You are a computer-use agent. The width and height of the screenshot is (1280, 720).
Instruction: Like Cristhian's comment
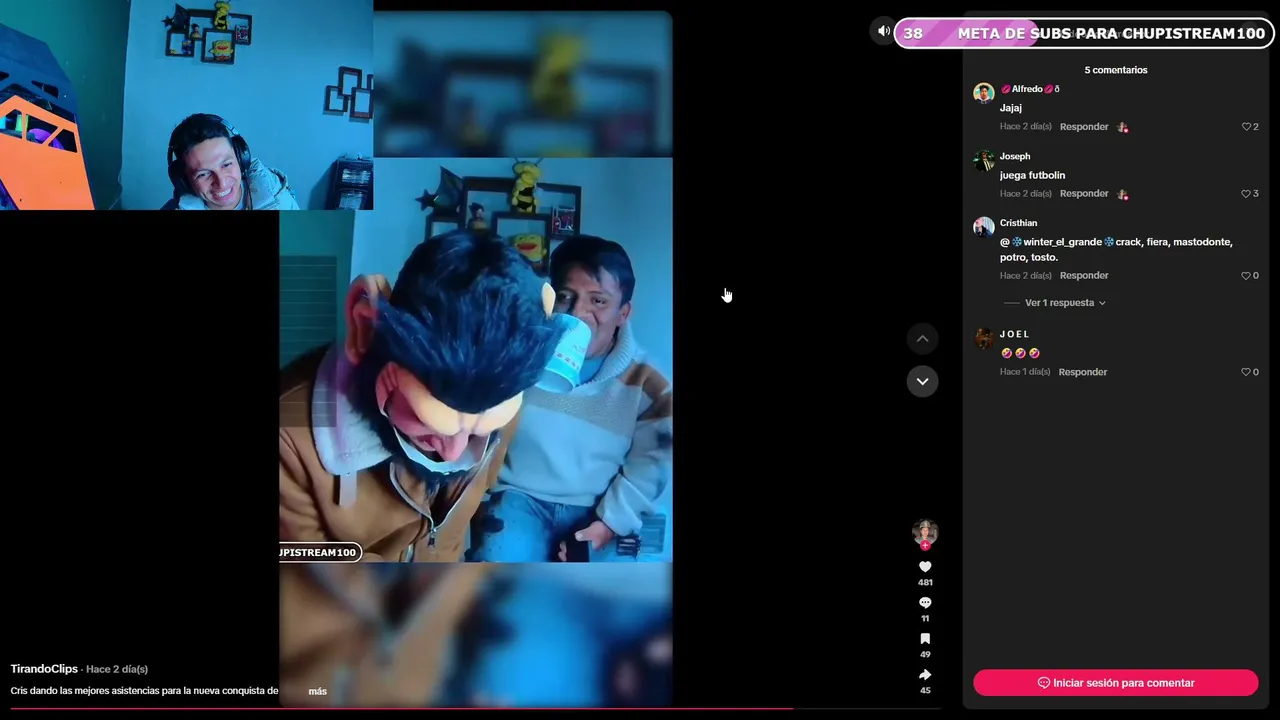[x=1246, y=276]
